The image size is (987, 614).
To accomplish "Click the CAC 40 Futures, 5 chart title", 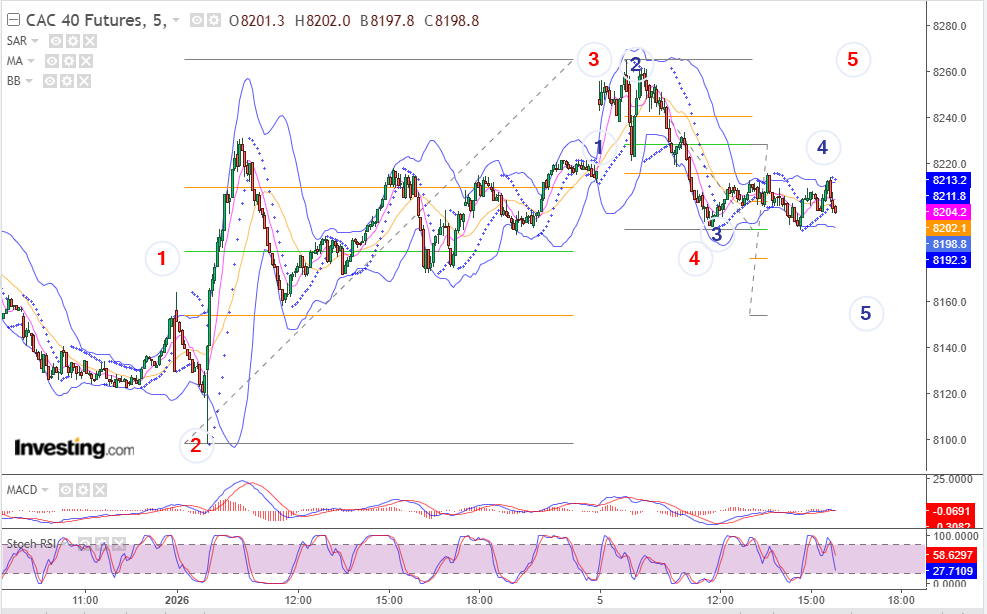I will (96, 21).
